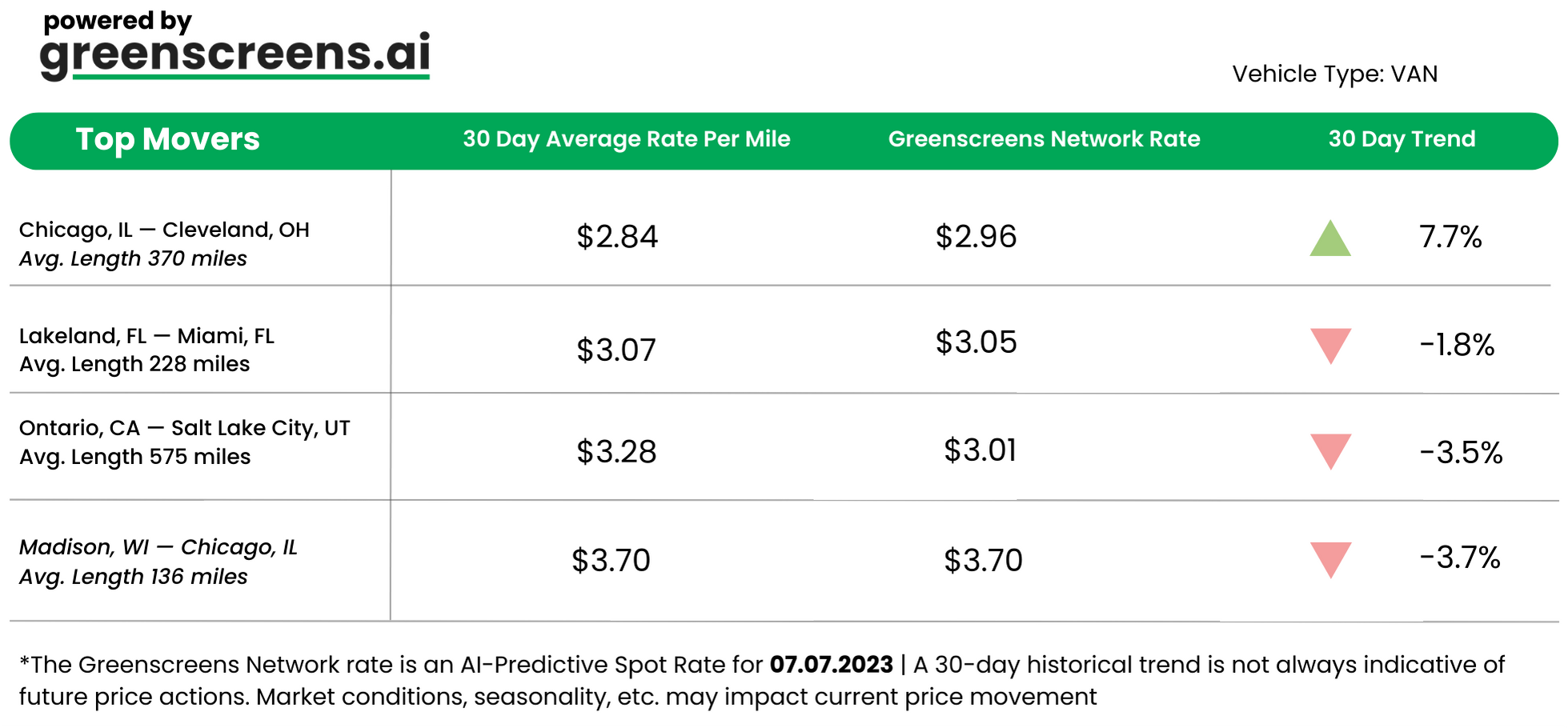Viewport: 1568px width, 728px height.
Task: Click the red down triangle for Lakeland–Miami
Action: click(x=1330, y=344)
